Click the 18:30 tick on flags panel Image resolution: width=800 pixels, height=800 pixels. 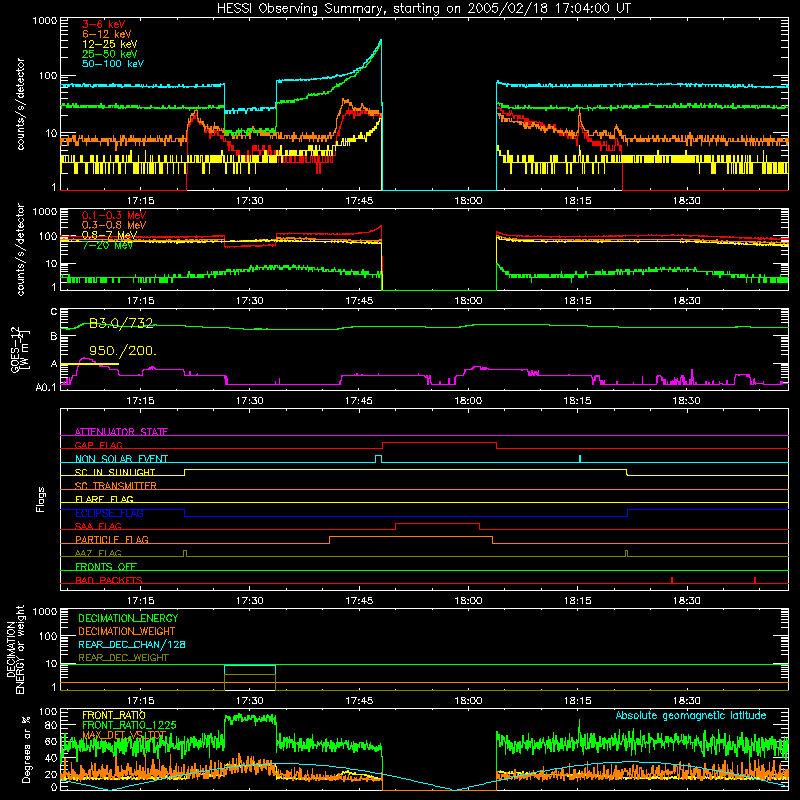tap(686, 601)
